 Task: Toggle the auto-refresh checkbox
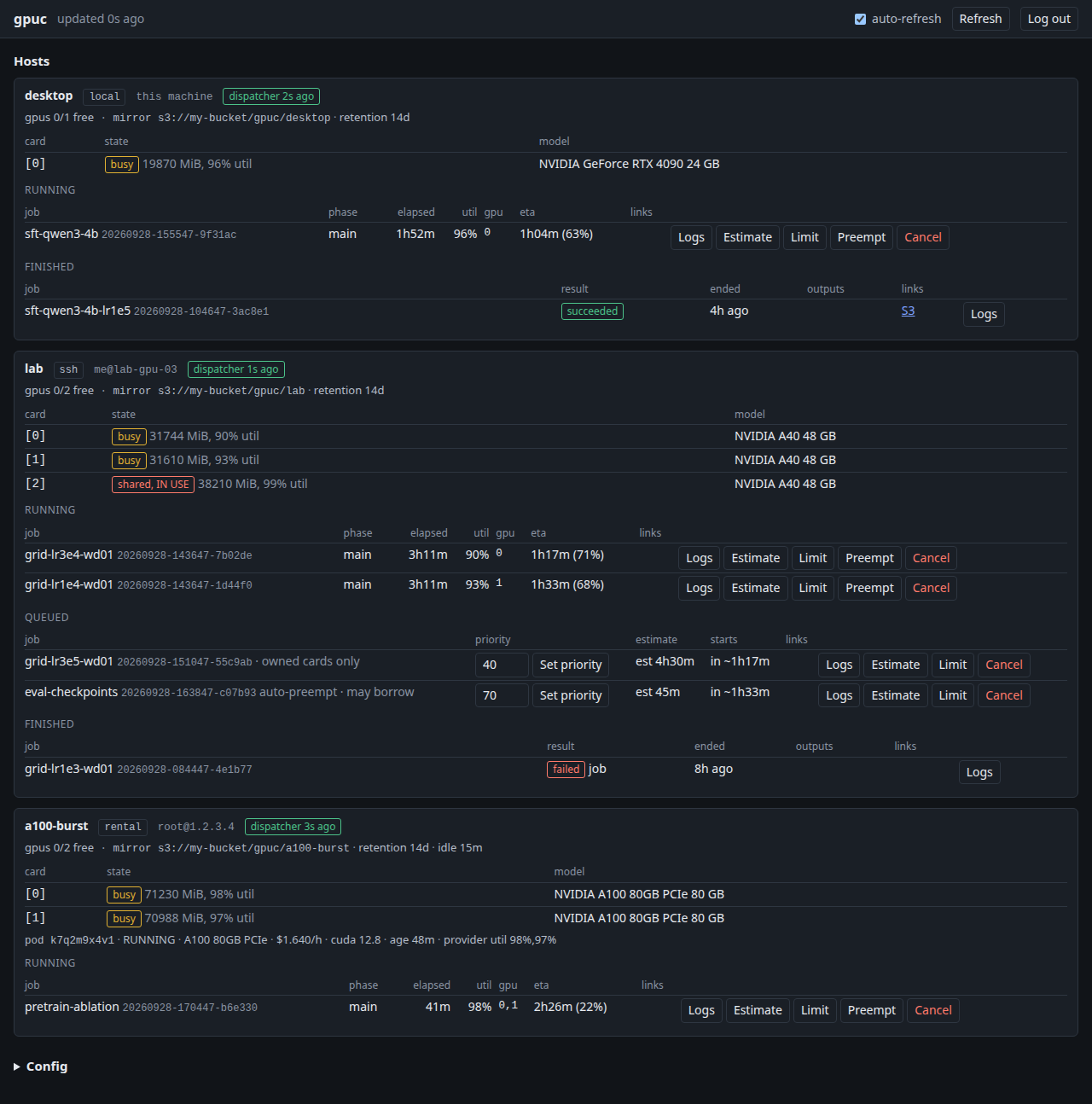860,19
